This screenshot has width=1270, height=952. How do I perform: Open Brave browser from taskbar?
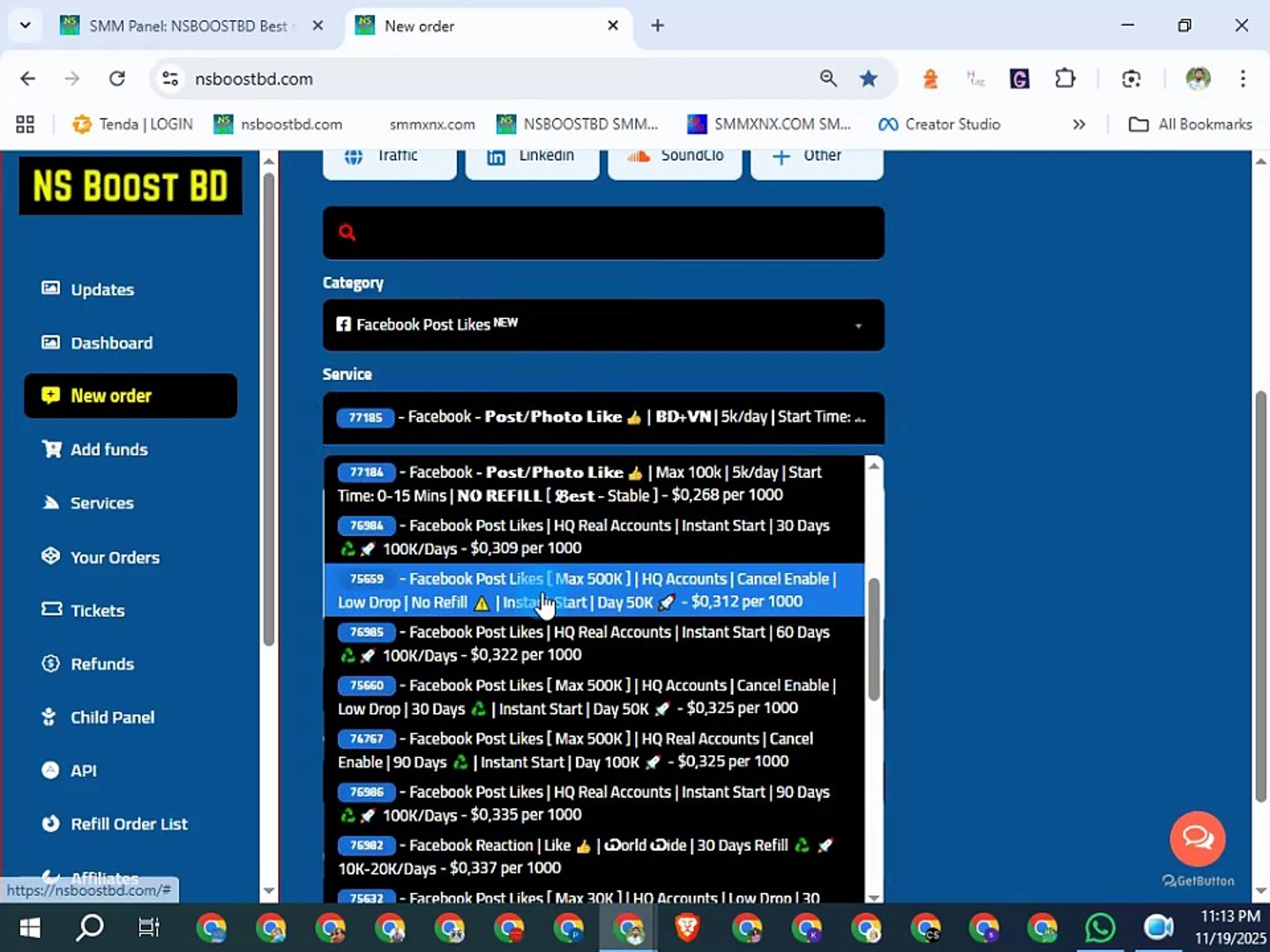tap(687, 927)
